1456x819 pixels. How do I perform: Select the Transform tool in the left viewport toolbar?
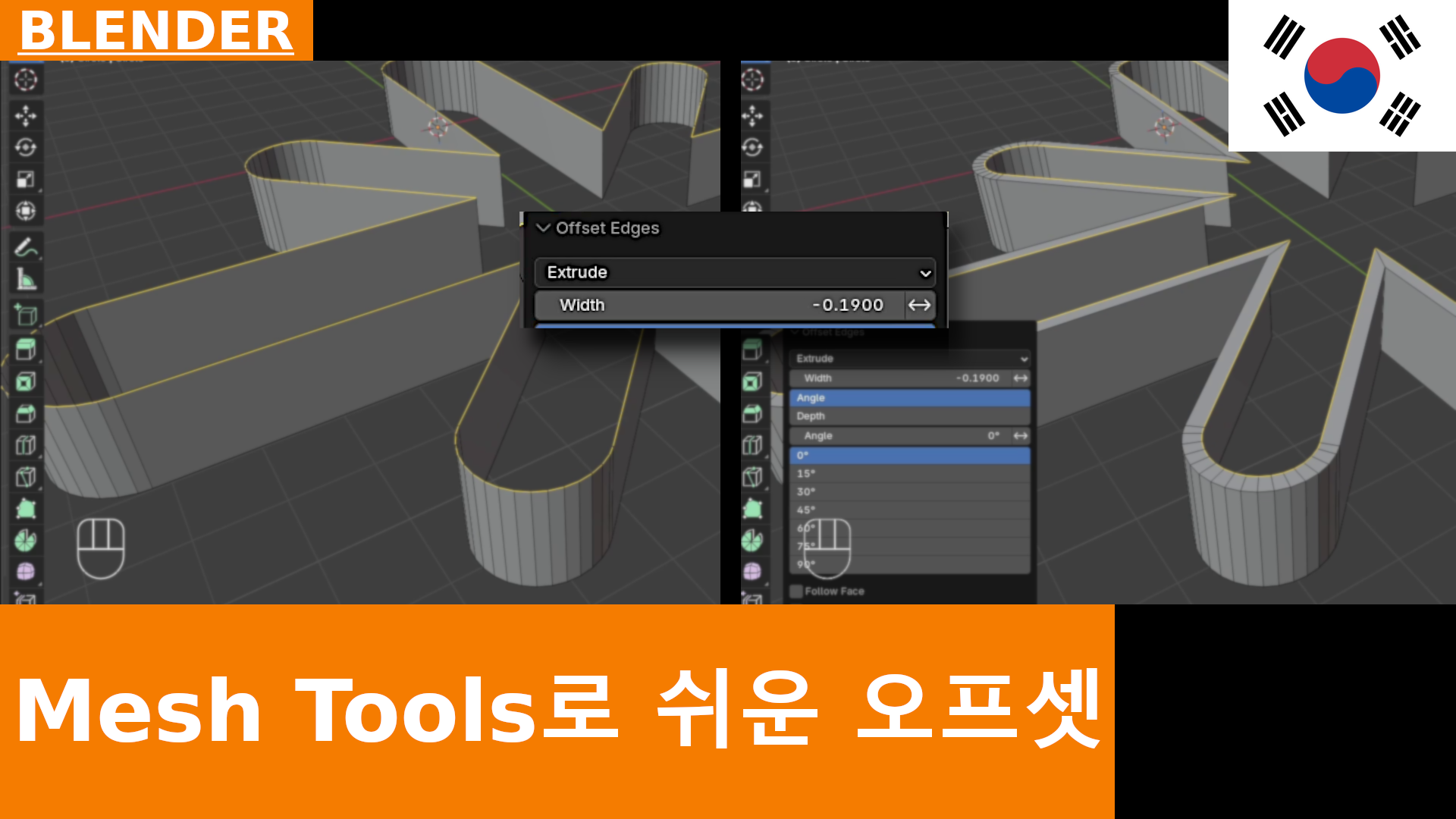(x=26, y=210)
